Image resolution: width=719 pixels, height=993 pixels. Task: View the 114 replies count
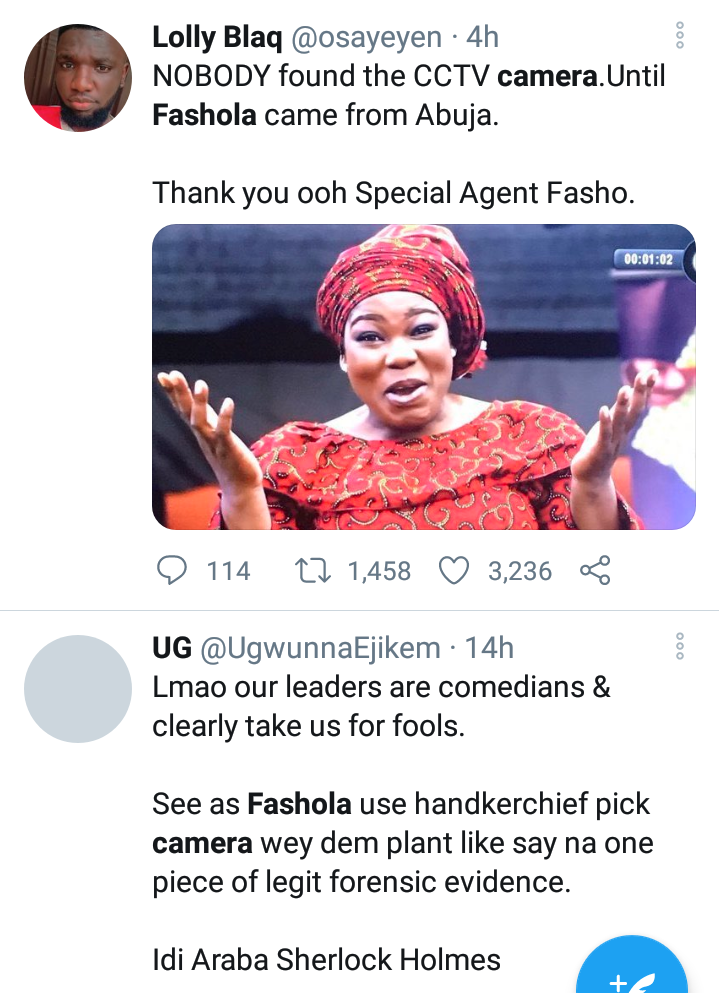tap(228, 571)
